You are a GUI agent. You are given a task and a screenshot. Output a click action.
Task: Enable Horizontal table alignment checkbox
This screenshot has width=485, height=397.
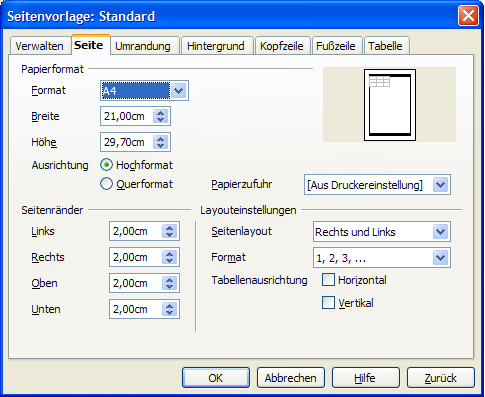328,280
